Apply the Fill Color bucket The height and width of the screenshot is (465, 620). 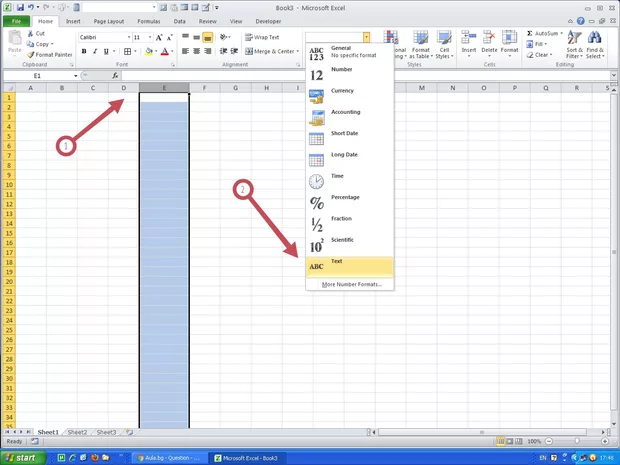tap(149, 51)
